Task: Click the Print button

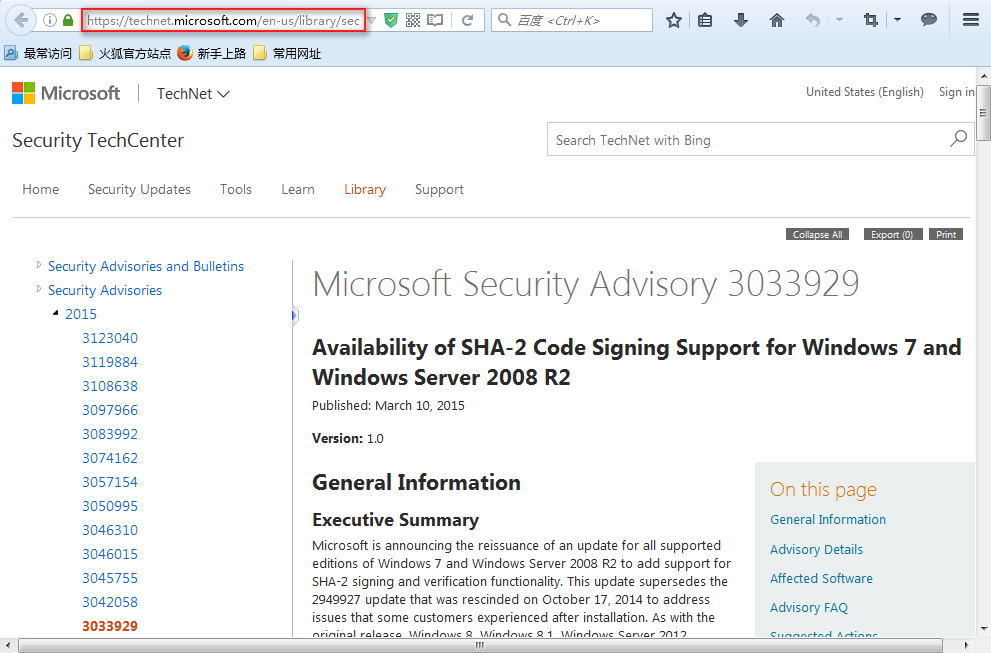Action: coord(946,235)
